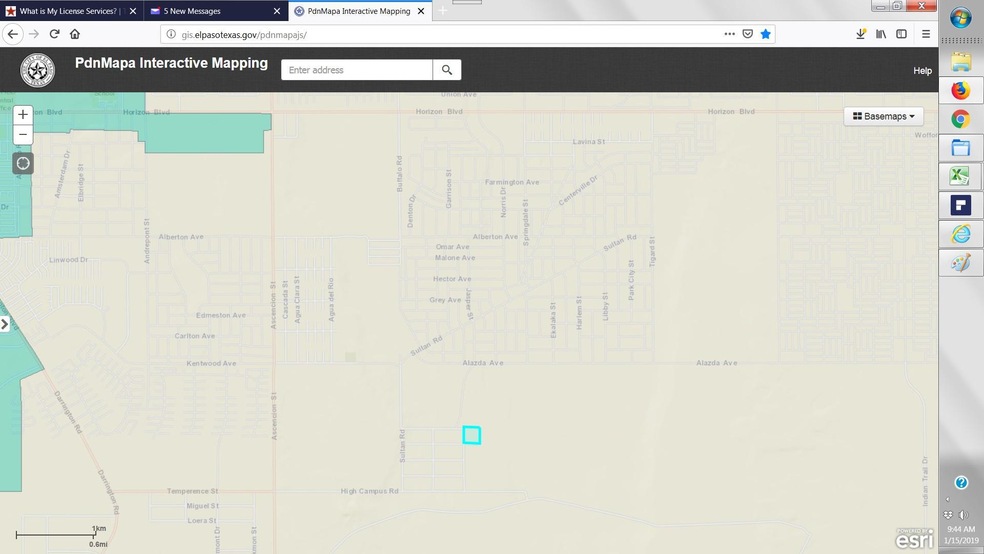Open the Help link
Image resolution: width=984 pixels, height=554 pixels.
922,71
